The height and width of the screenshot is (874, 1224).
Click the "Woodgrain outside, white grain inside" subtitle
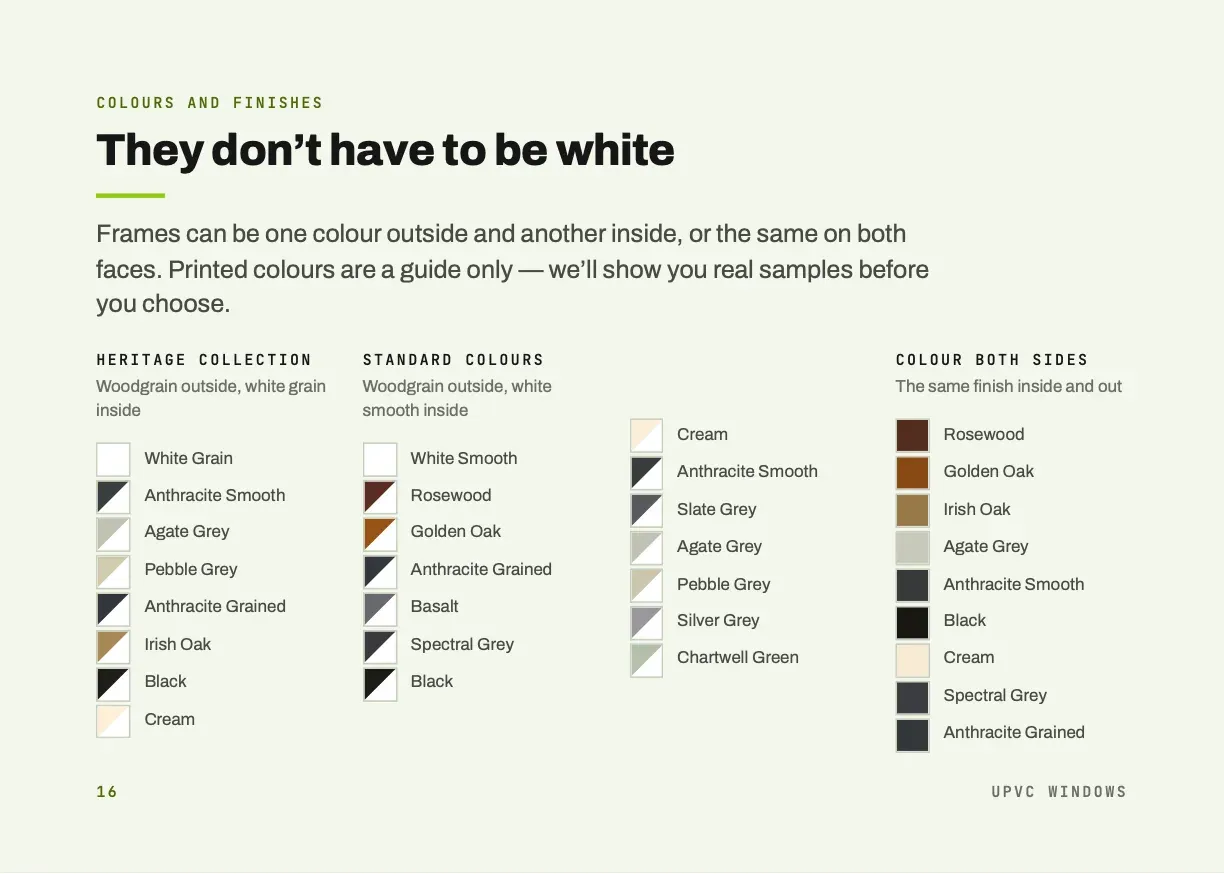211,398
